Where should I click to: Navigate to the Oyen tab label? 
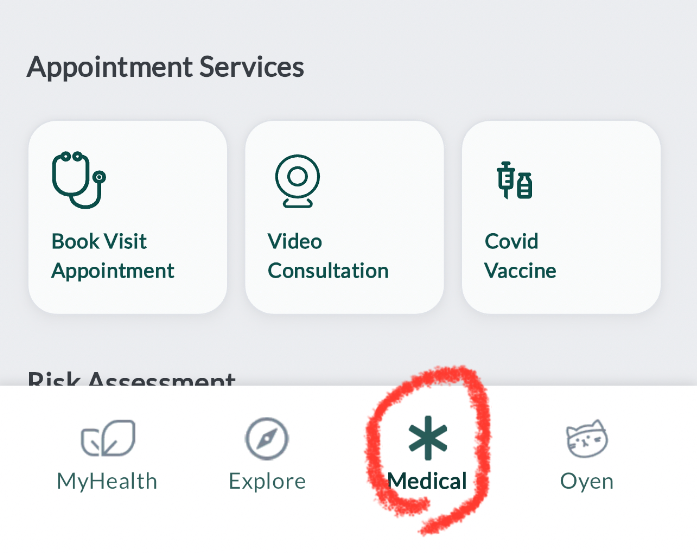tap(587, 481)
